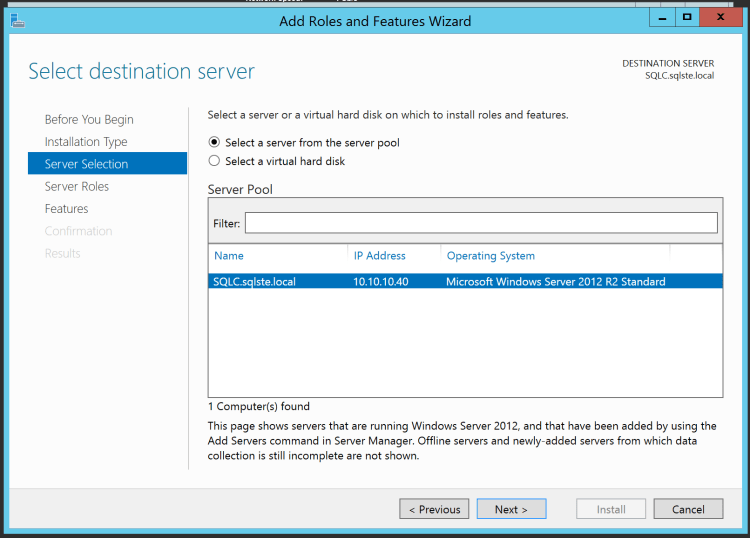Maximize the wizard window
This screenshot has width=750, height=538.
coord(688,17)
